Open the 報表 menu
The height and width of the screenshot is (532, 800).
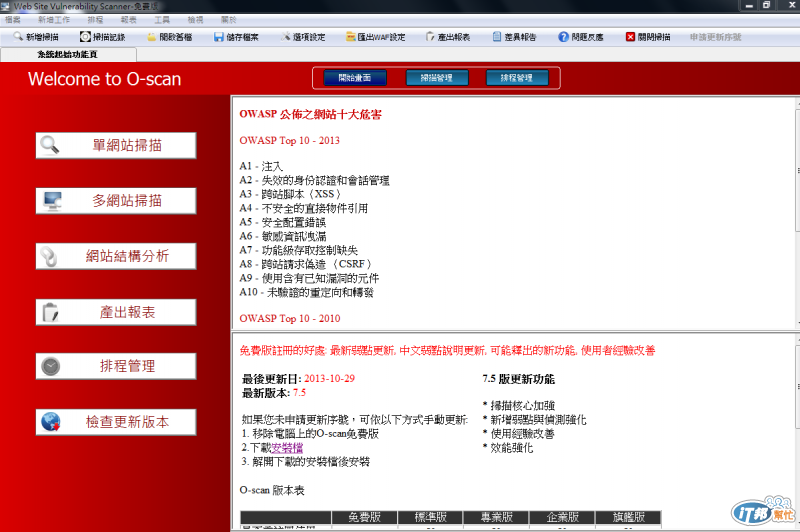pos(129,19)
